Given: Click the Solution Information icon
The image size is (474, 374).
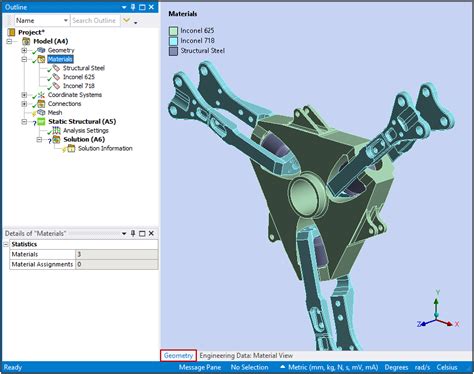Looking at the screenshot, I should 71,148.
